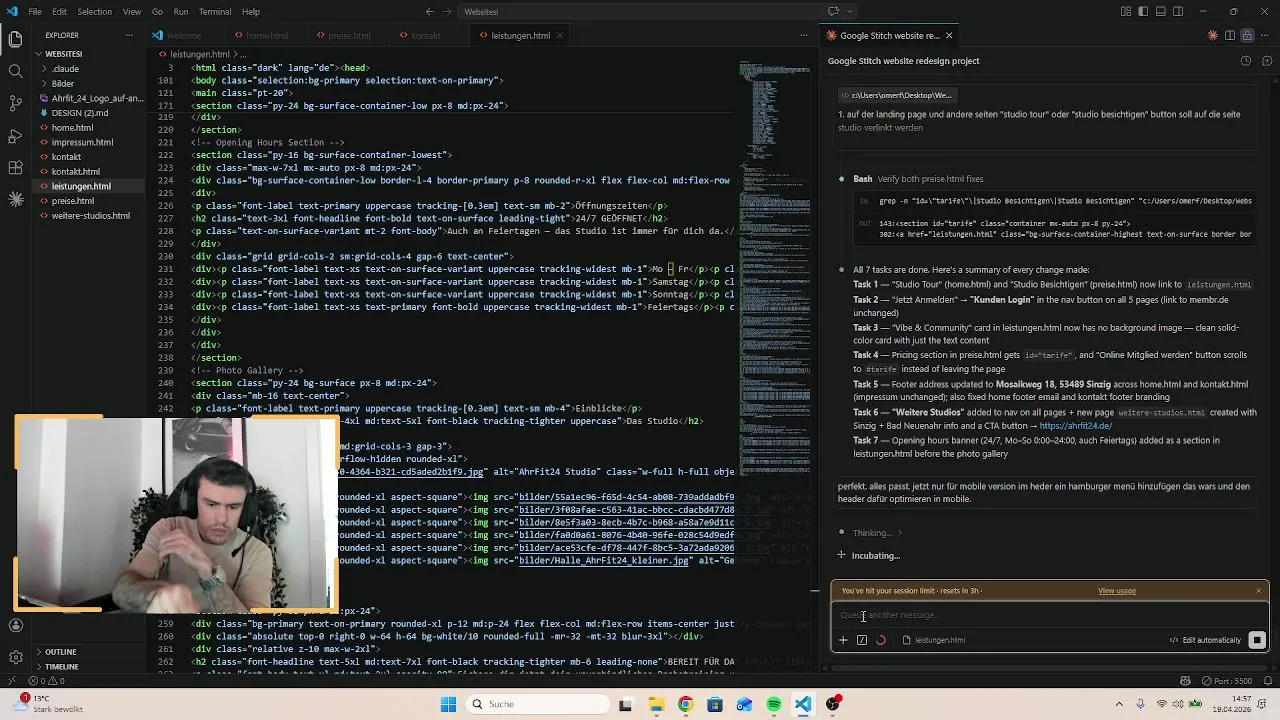Open more actions ellipsis in Claude tab bar
1280x720 pixels.
point(1265,35)
